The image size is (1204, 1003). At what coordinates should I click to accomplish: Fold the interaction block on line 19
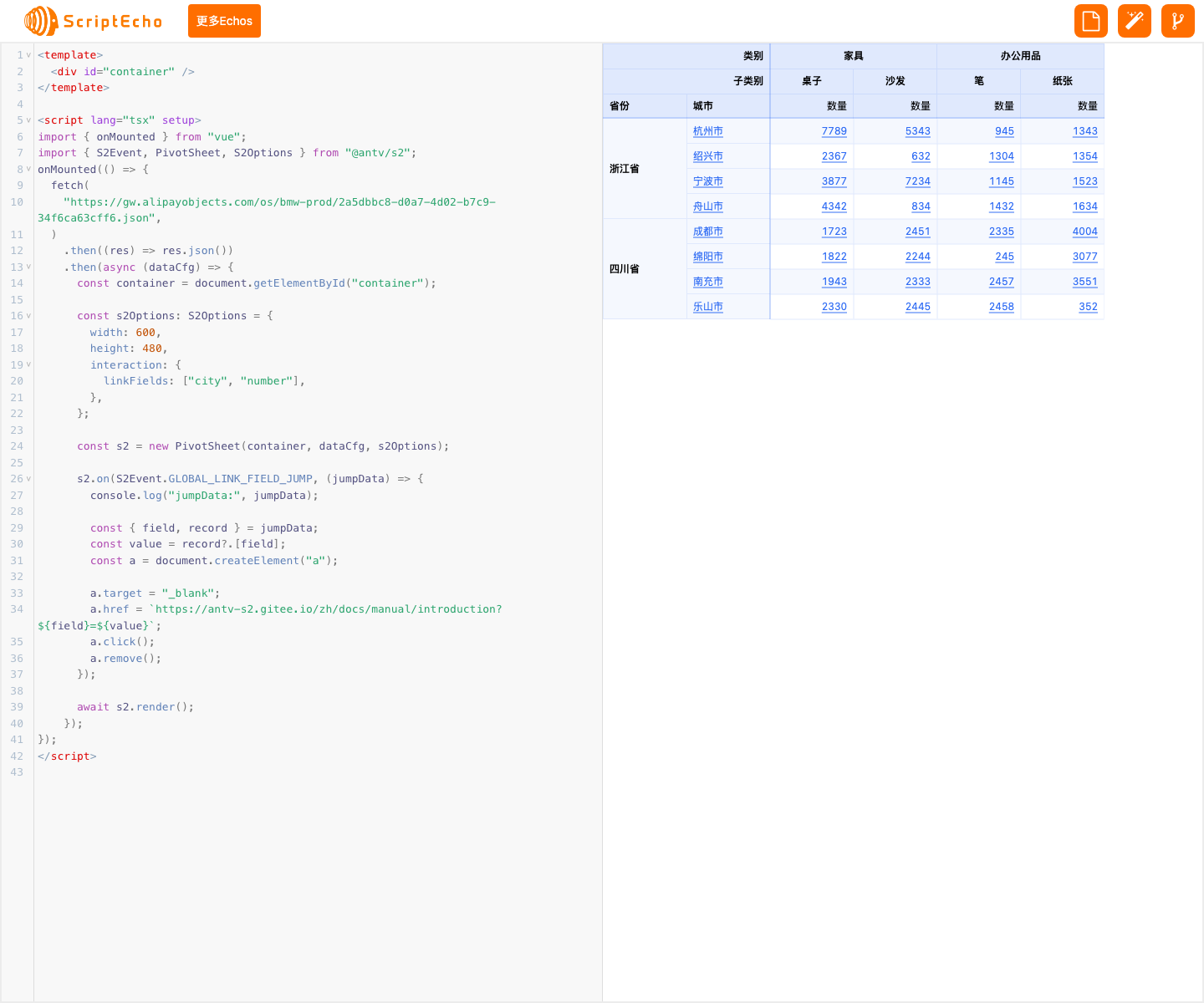pos(28,365)
